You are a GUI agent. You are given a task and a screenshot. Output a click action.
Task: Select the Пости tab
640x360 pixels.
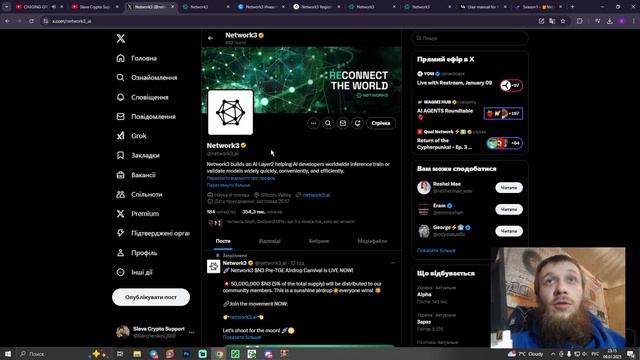(x=223, y=241)
